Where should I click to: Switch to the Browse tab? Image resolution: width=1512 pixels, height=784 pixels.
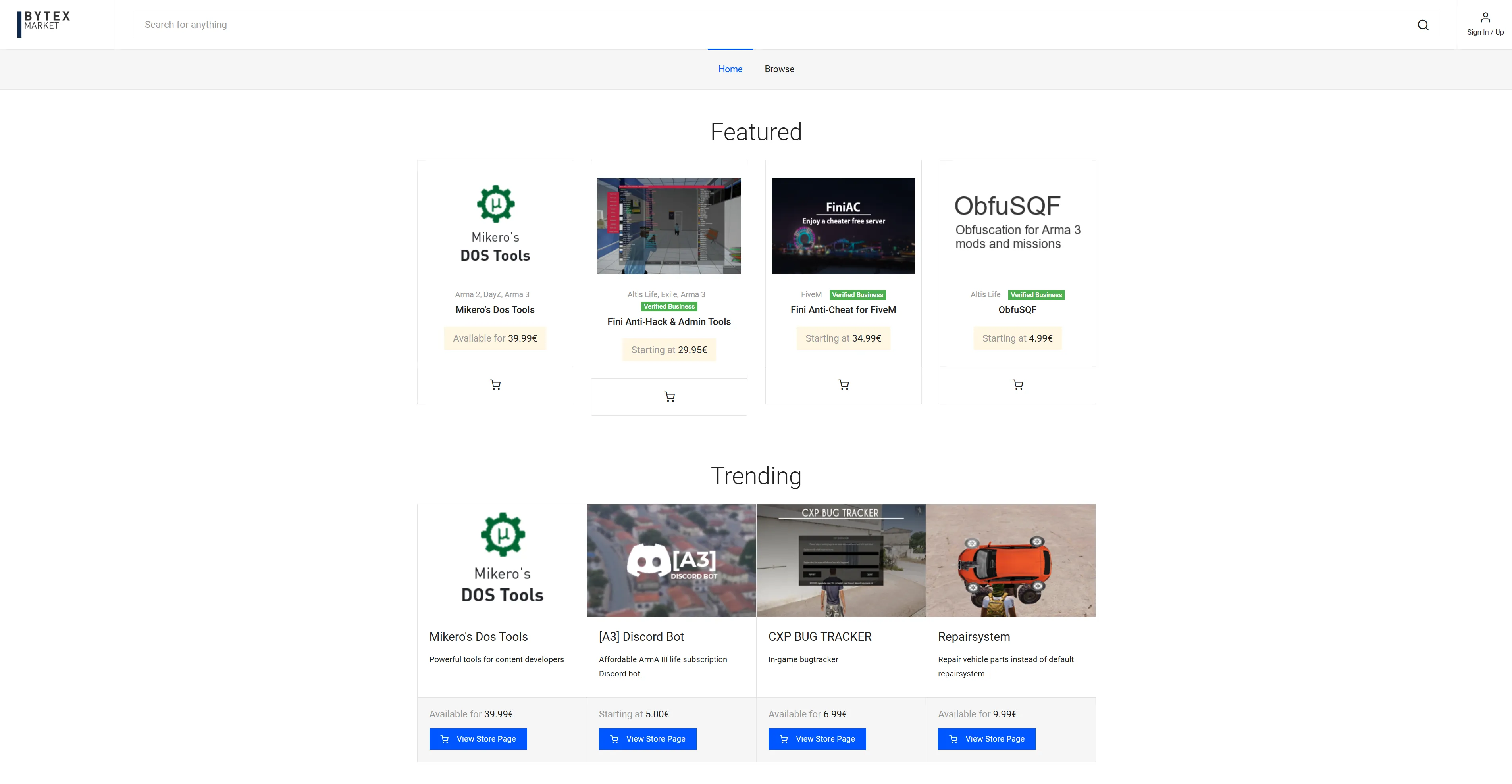pyautogui.click(x=779, y=69)
